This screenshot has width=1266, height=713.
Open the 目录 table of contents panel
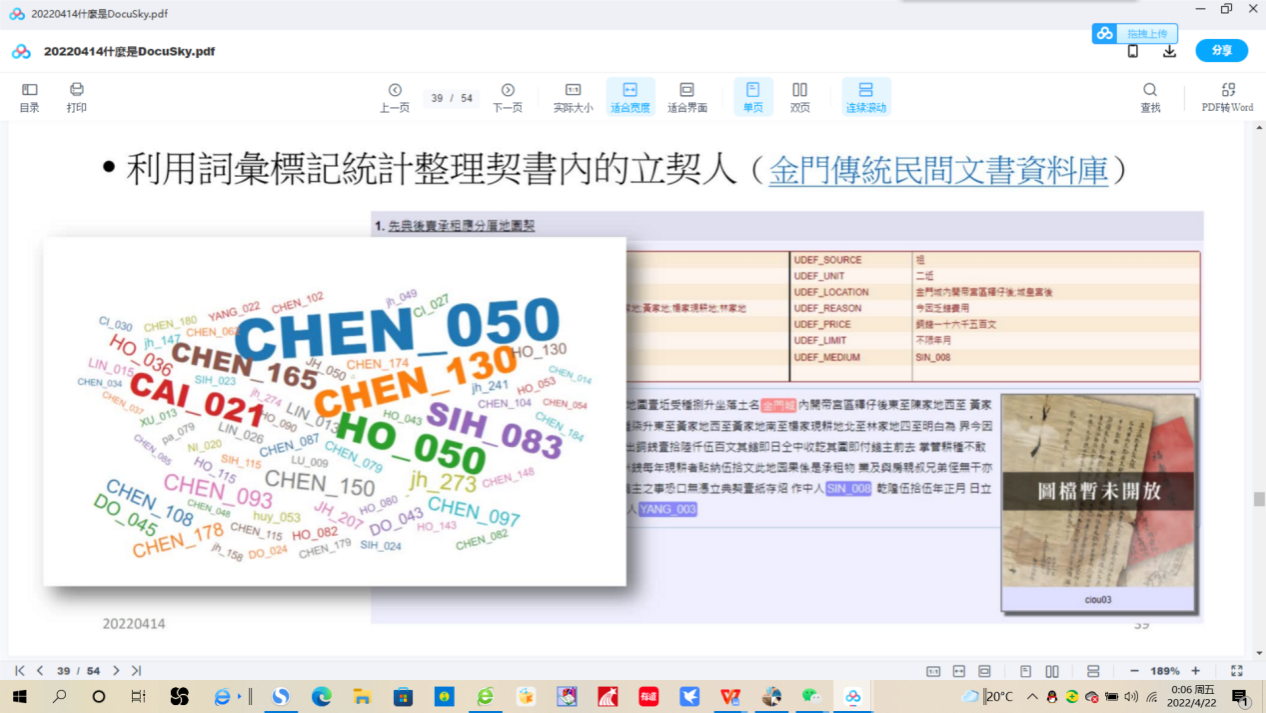pos(29,96)
